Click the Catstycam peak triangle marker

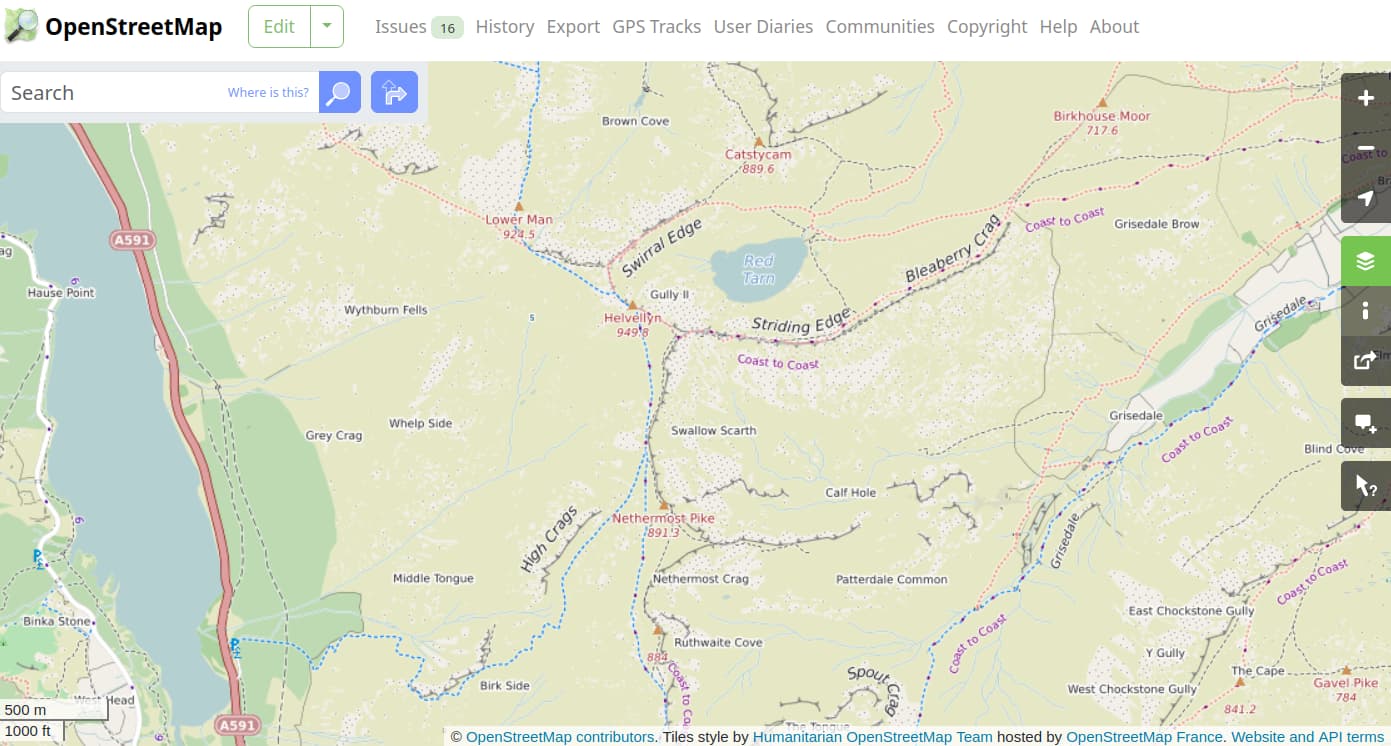[759, 142]
